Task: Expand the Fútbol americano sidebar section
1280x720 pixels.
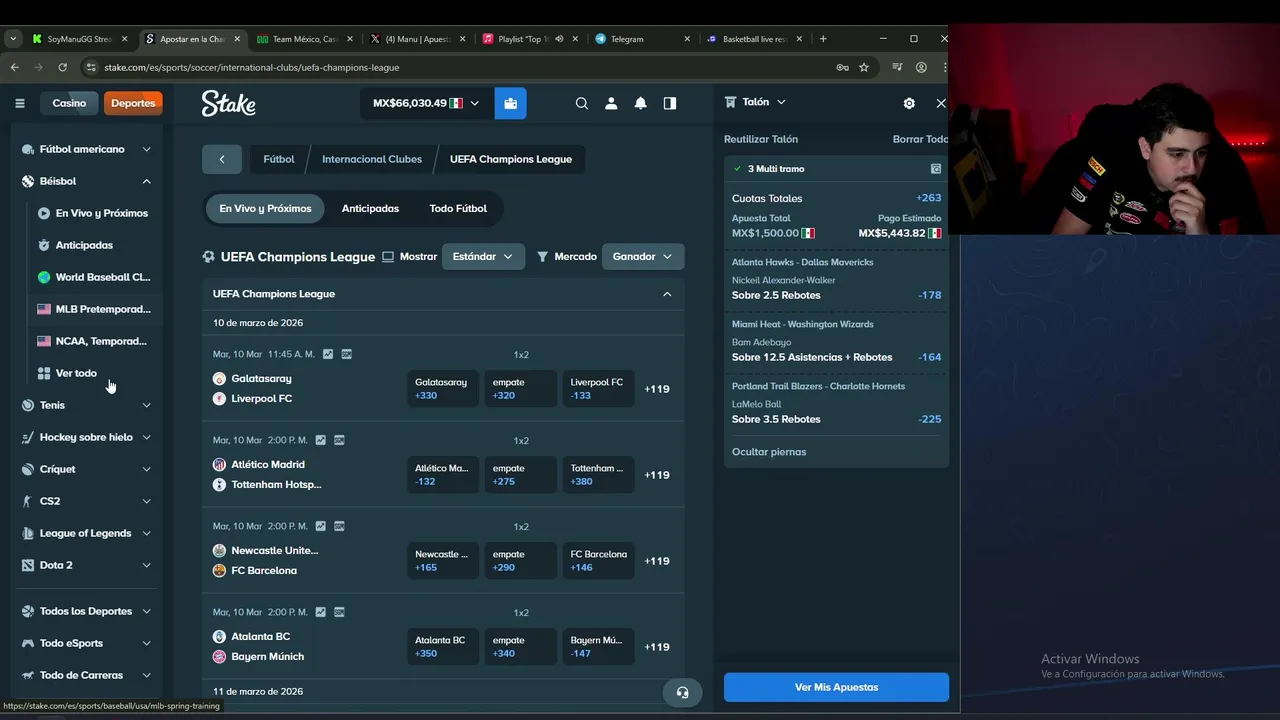Action: (x=146, y=149)
